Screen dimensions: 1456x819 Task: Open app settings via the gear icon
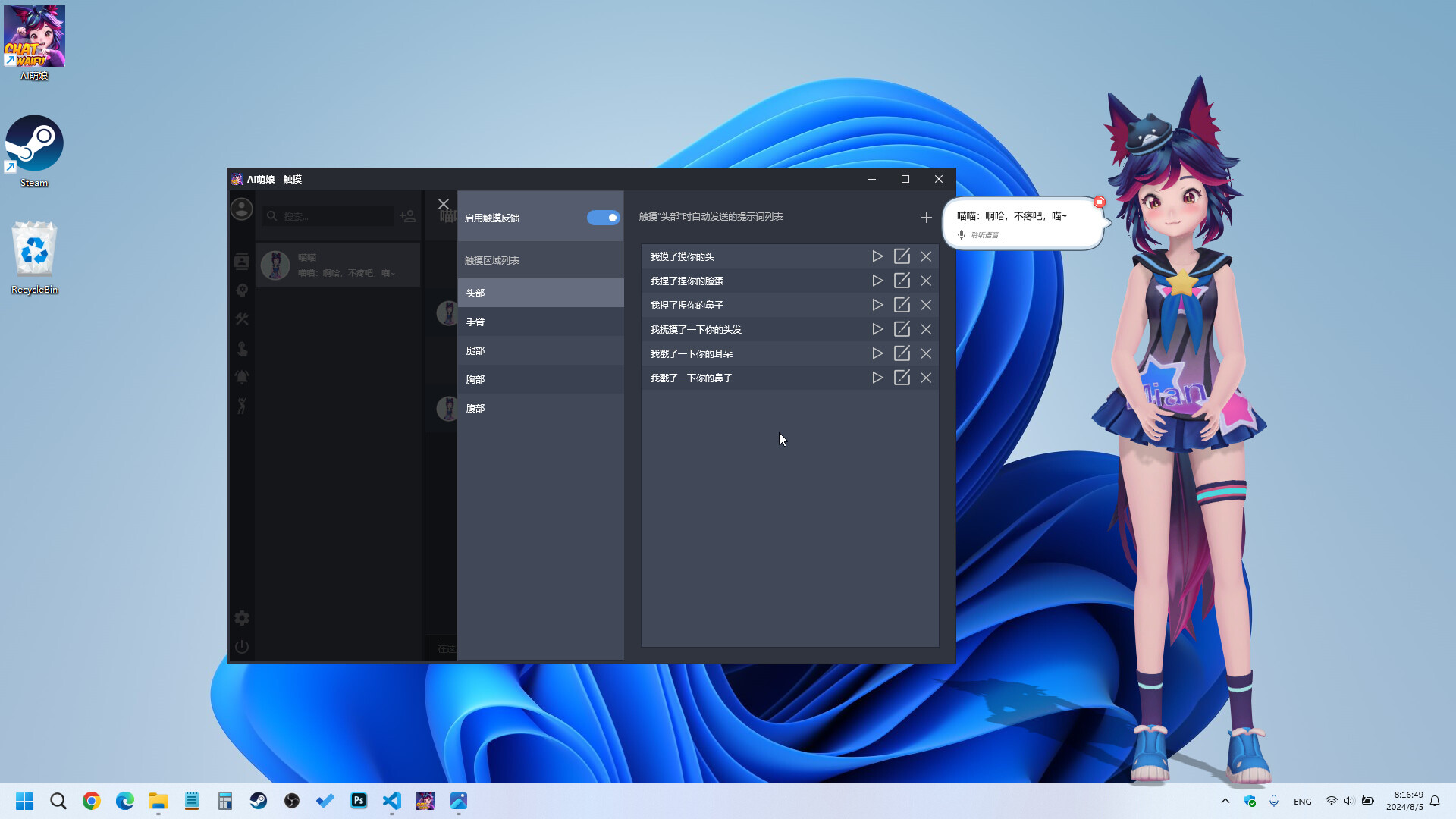(241, 618)
